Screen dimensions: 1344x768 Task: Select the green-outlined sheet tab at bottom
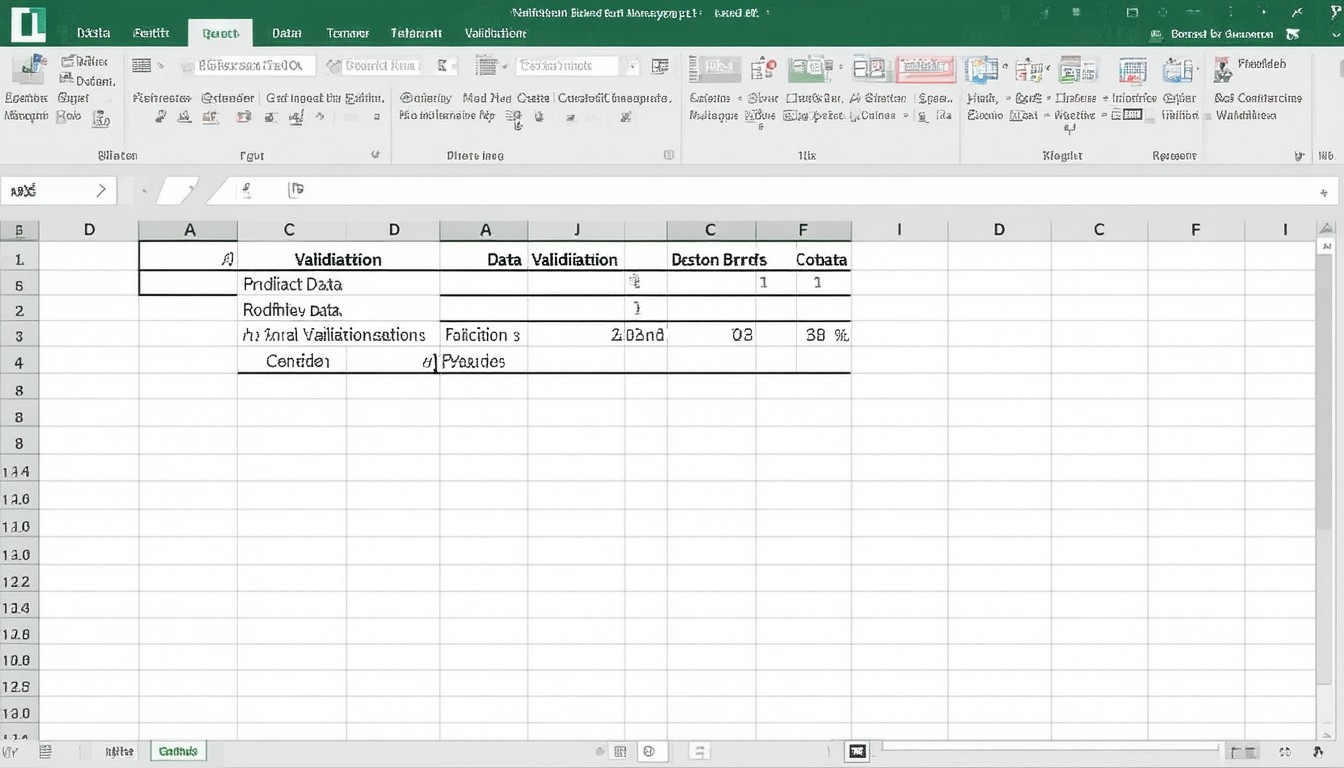coord(178,751)
